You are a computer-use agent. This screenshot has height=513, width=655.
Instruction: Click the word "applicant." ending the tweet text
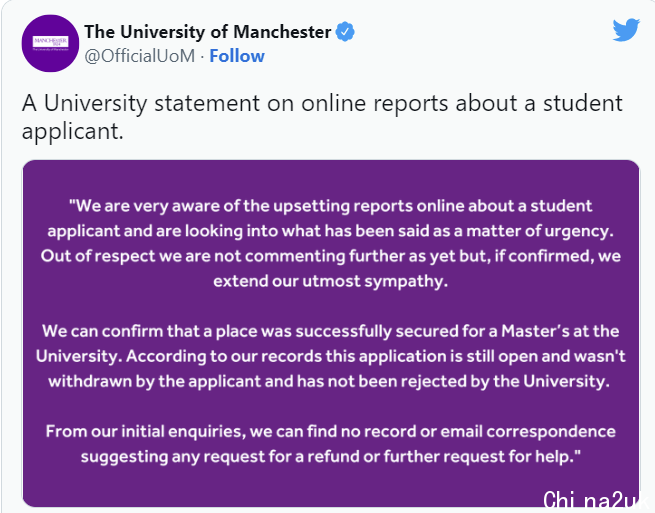coord(72,130)
